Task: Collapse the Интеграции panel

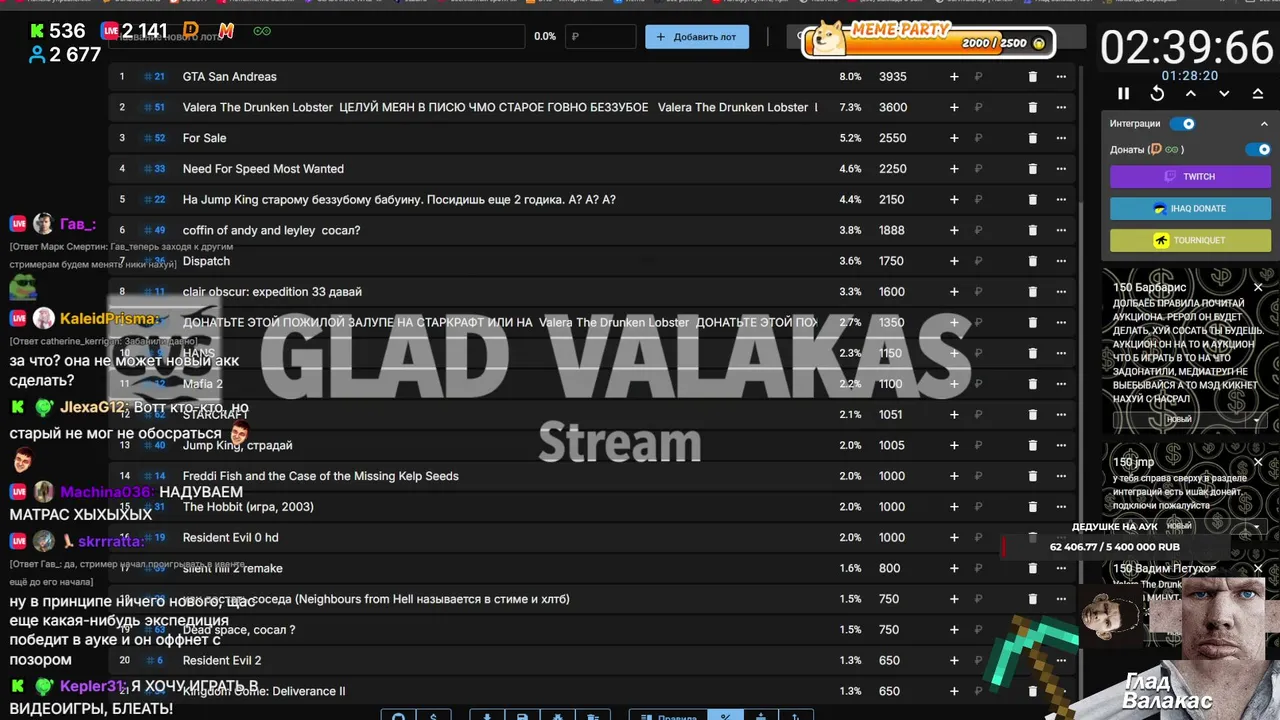Action: pos(1263,124)
